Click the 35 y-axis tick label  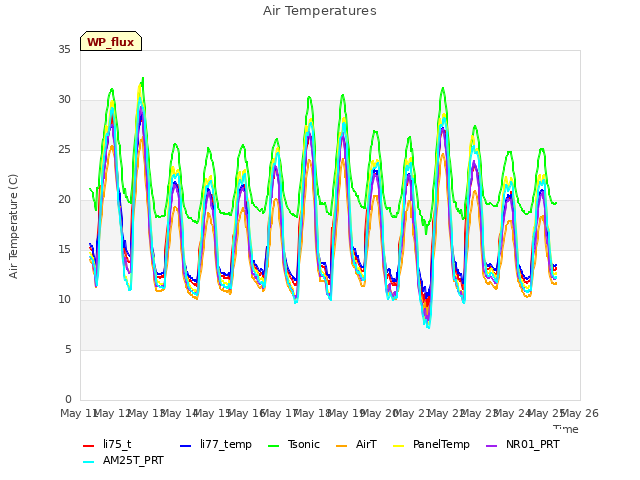tap(64, 49)
